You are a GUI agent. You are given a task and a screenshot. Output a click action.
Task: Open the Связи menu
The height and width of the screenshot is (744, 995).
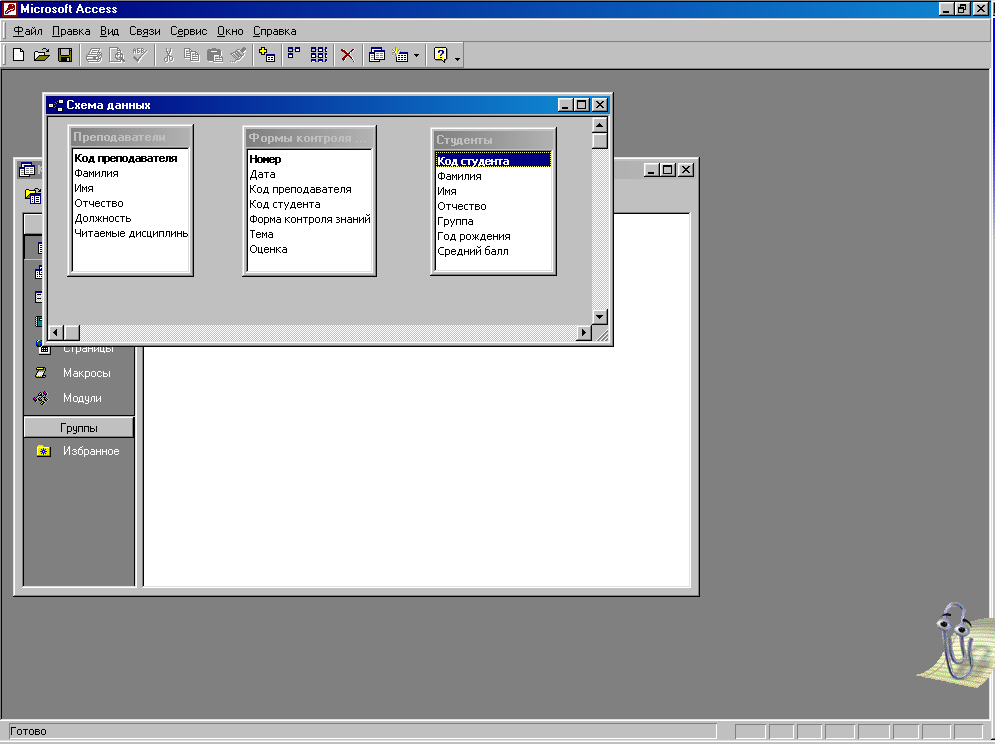tap(145, 31)
